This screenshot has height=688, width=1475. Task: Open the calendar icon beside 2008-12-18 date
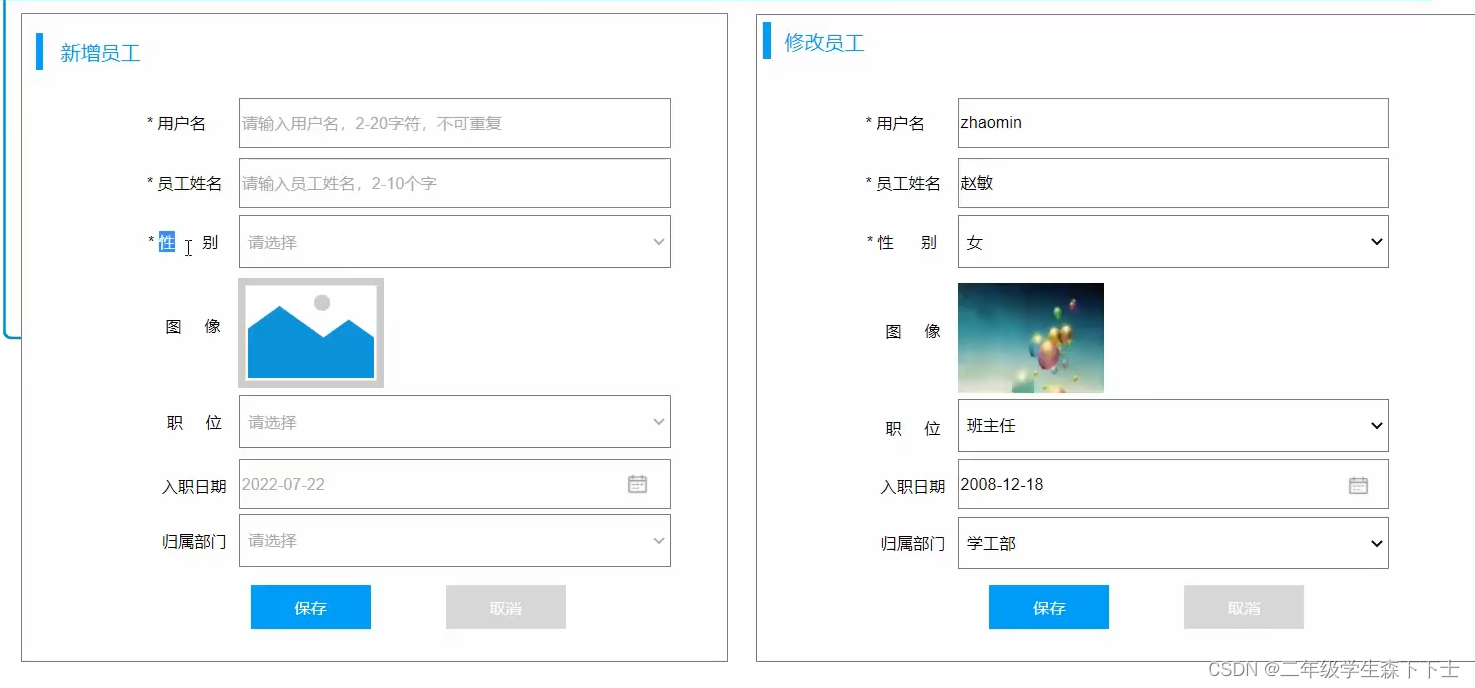1357,484
